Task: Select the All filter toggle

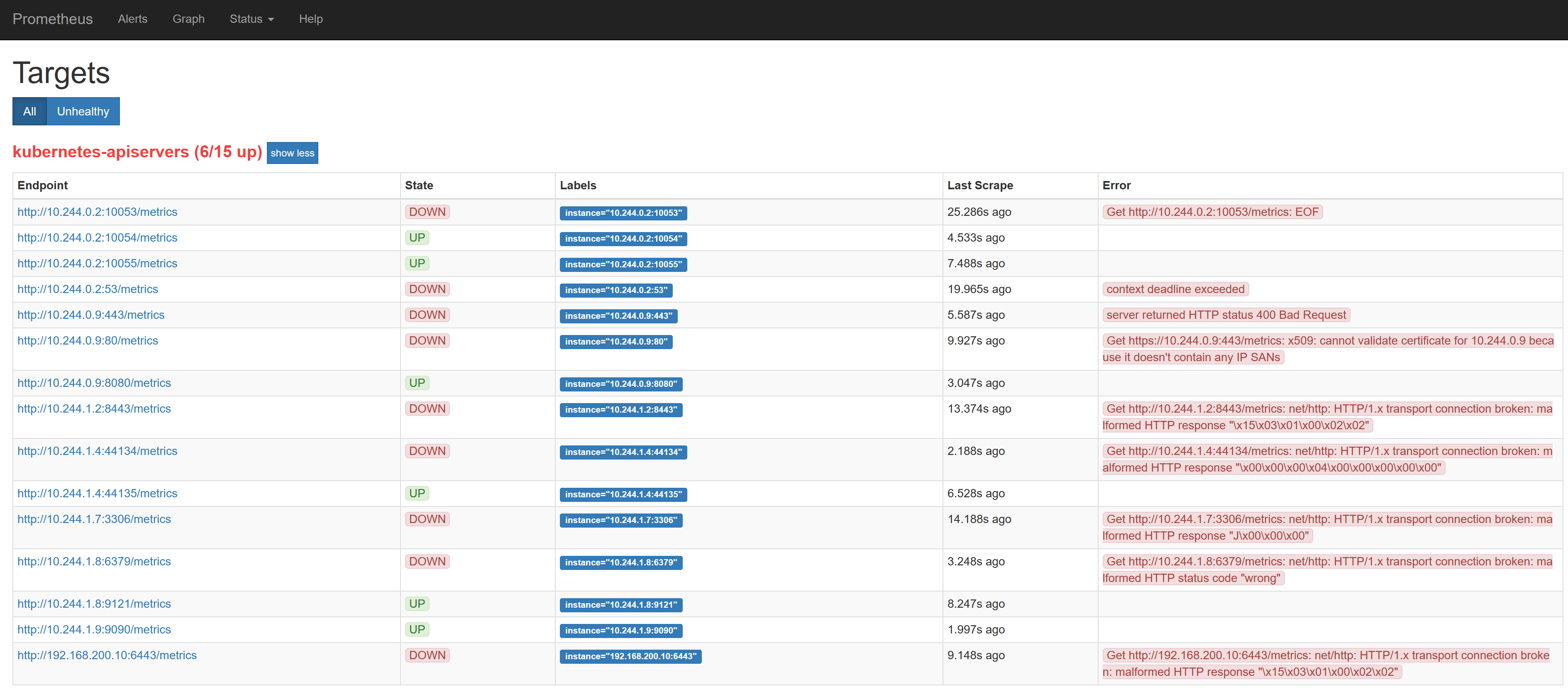Action: click(29, 111)
